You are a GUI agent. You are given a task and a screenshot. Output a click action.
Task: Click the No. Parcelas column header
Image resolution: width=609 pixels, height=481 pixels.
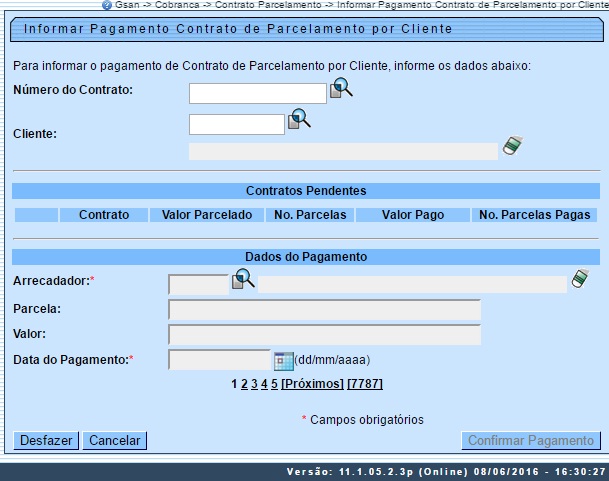pos(310,215)
